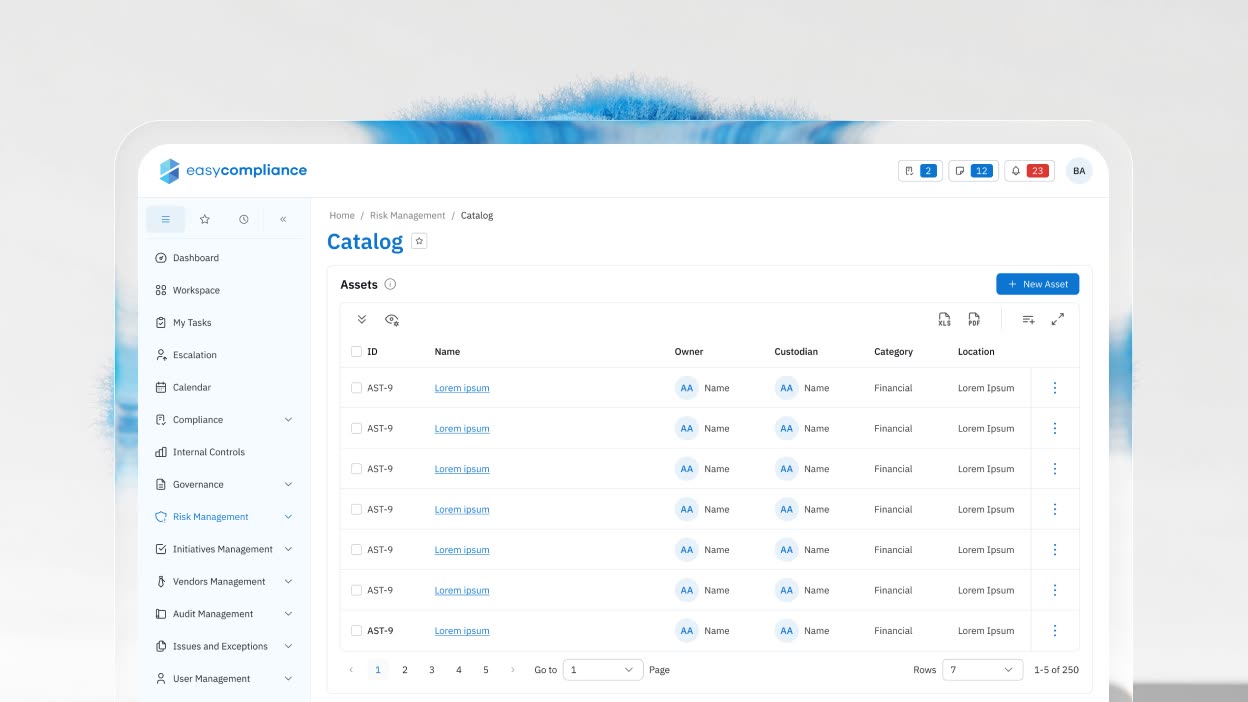1248x702 pixels.
Task: Expand the Governance submenu chevron
Action: click(x=288, y=485)
